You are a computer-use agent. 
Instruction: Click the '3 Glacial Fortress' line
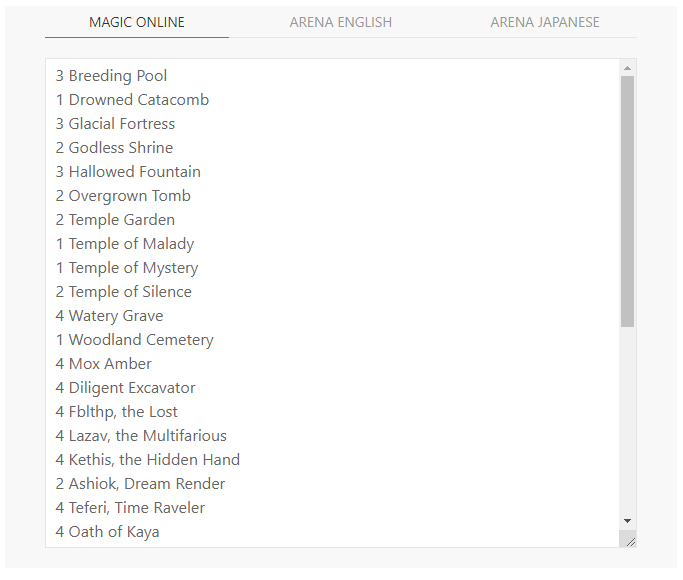tap(115, 124)
